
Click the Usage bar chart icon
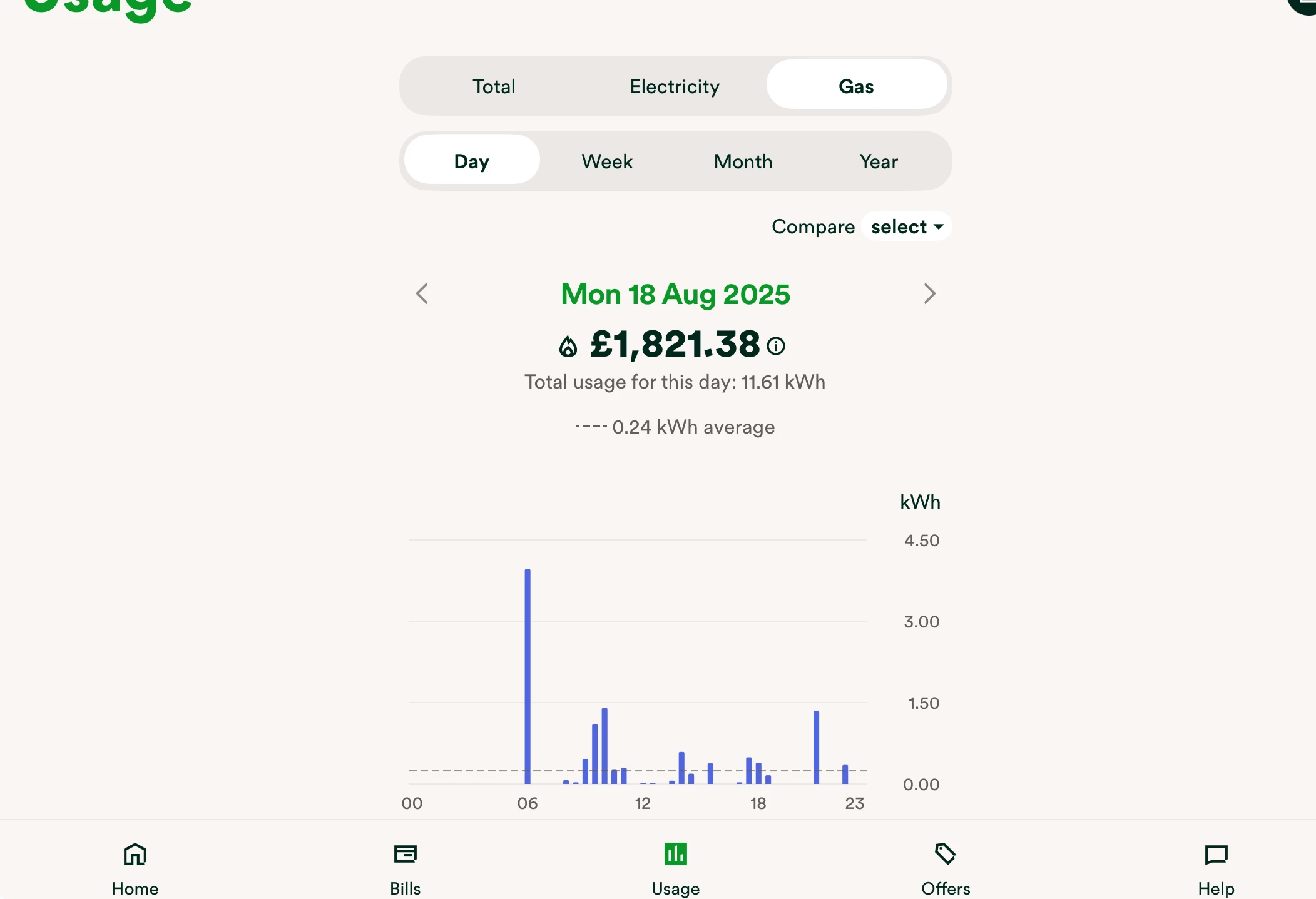[x=675, y=854]
